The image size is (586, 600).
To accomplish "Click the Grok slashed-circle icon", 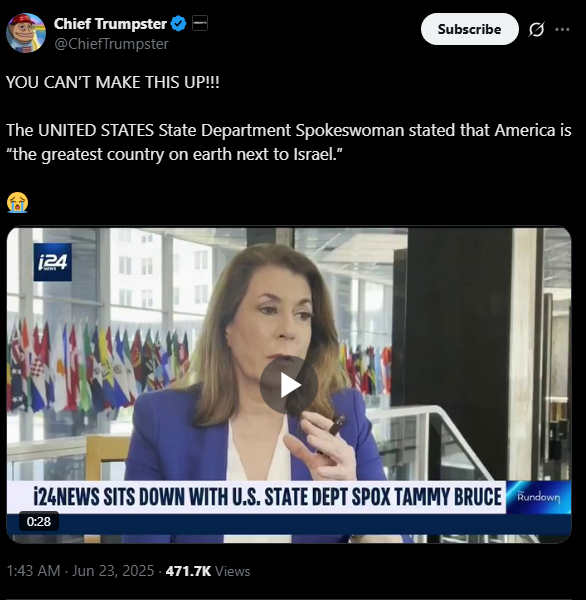I will 536,29.
